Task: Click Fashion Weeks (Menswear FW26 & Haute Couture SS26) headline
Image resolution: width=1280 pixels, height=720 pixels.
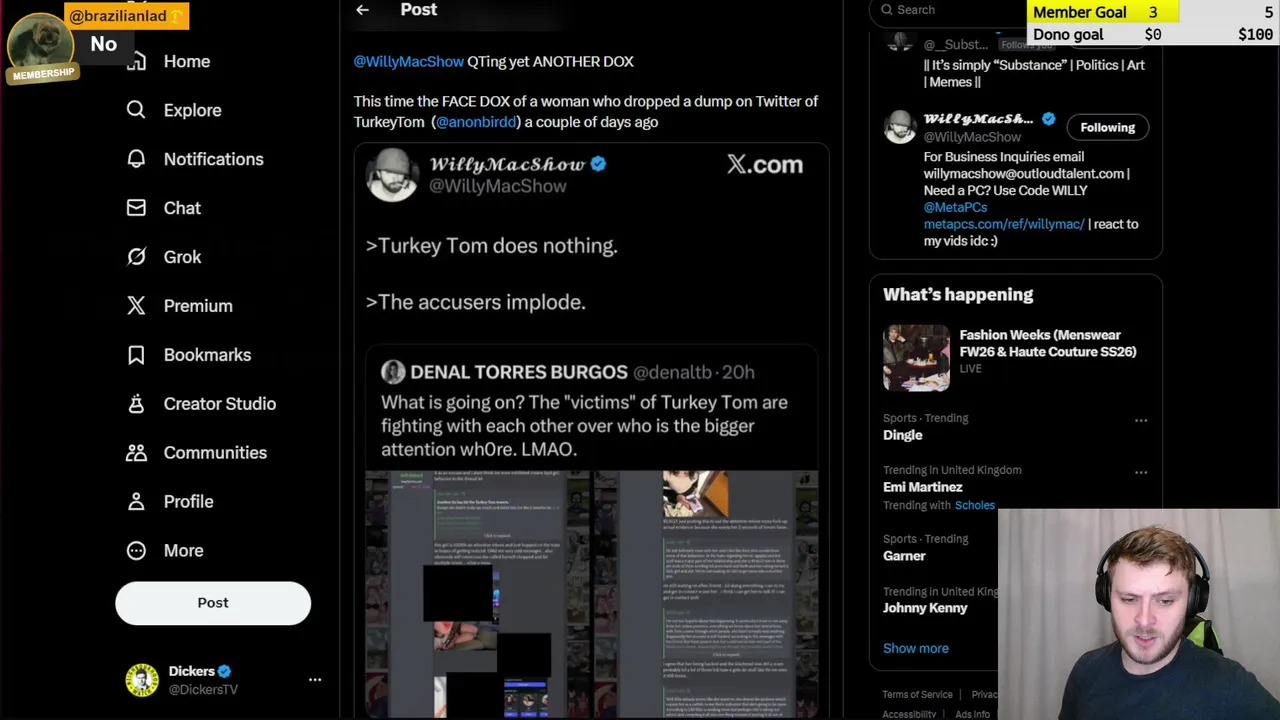Action: click(x=1047, y=343)
